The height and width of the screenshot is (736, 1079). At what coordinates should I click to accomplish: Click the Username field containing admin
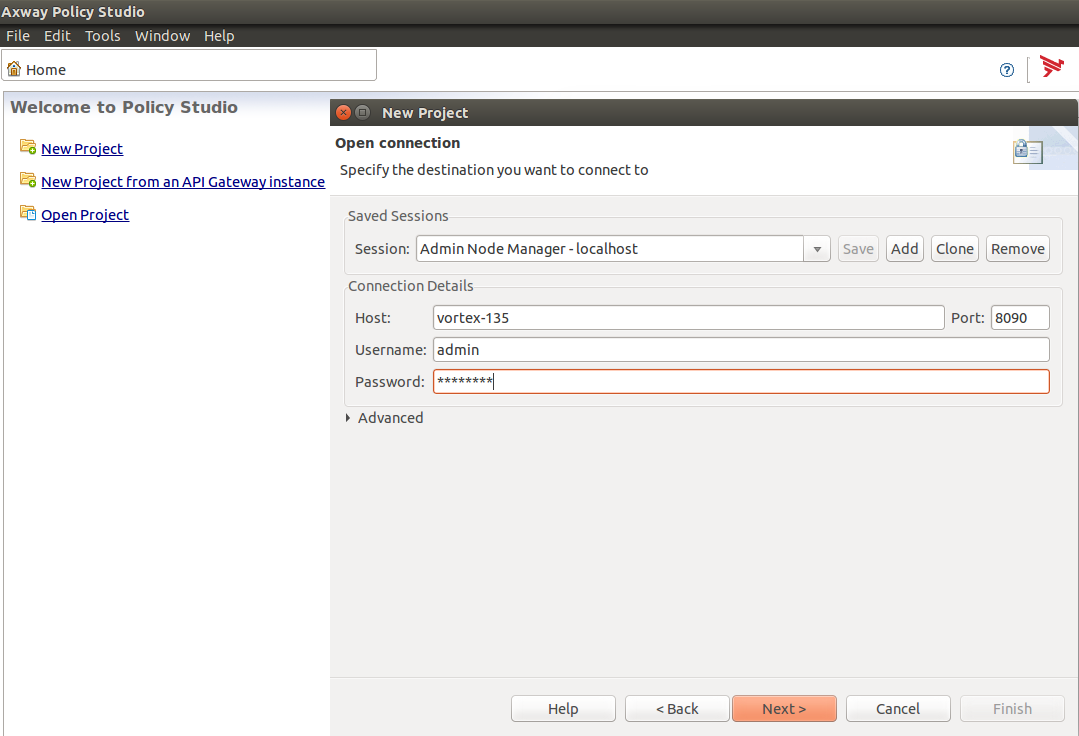pos(741,349)
